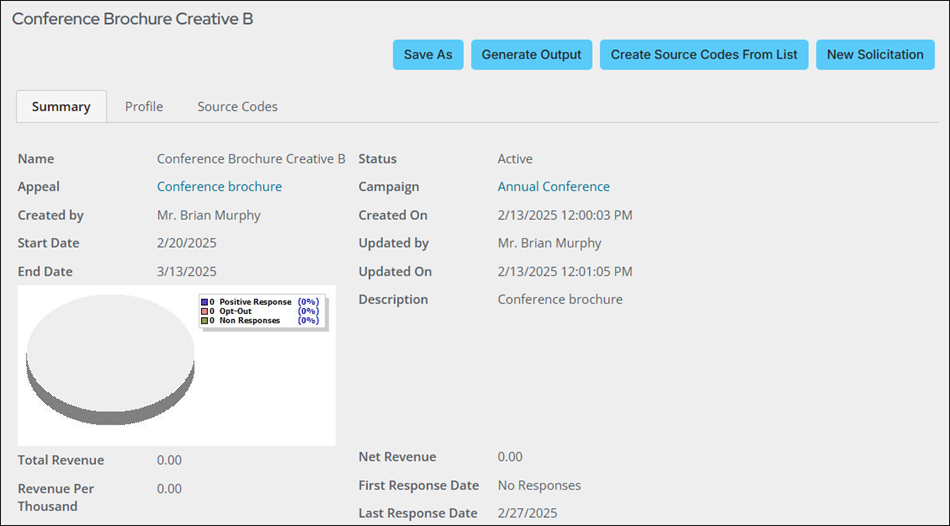
Task: Click the Net Revenue value 0.00
Action: (510, 456)
